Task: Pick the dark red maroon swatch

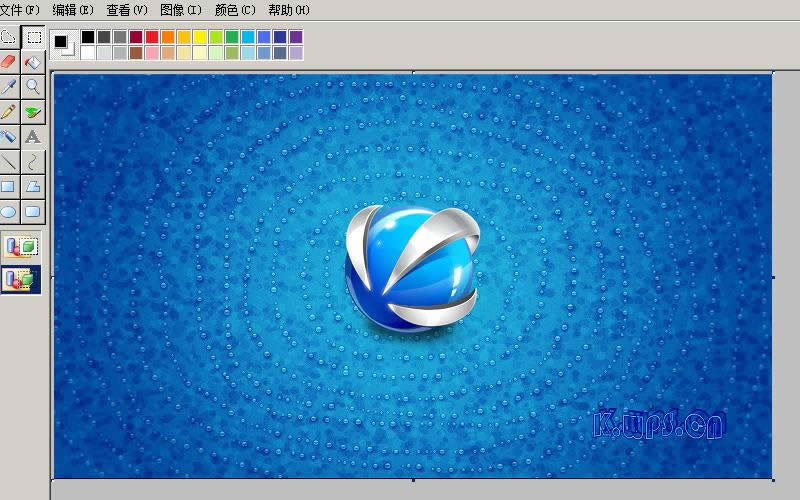Action: pyautogui.click(x=136, y=37)
